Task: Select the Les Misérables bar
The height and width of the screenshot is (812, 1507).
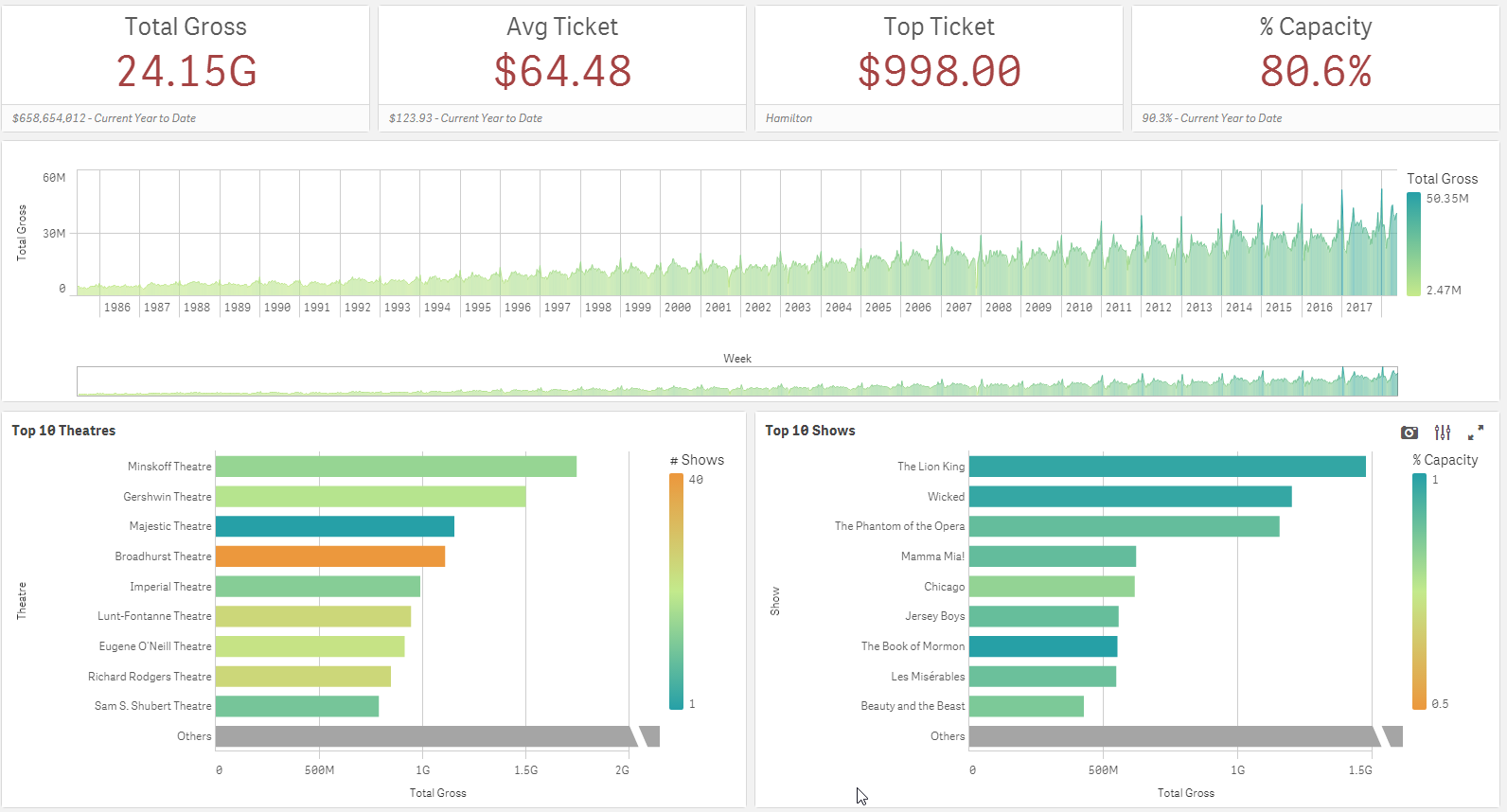Action: (x=1042, y=677)
